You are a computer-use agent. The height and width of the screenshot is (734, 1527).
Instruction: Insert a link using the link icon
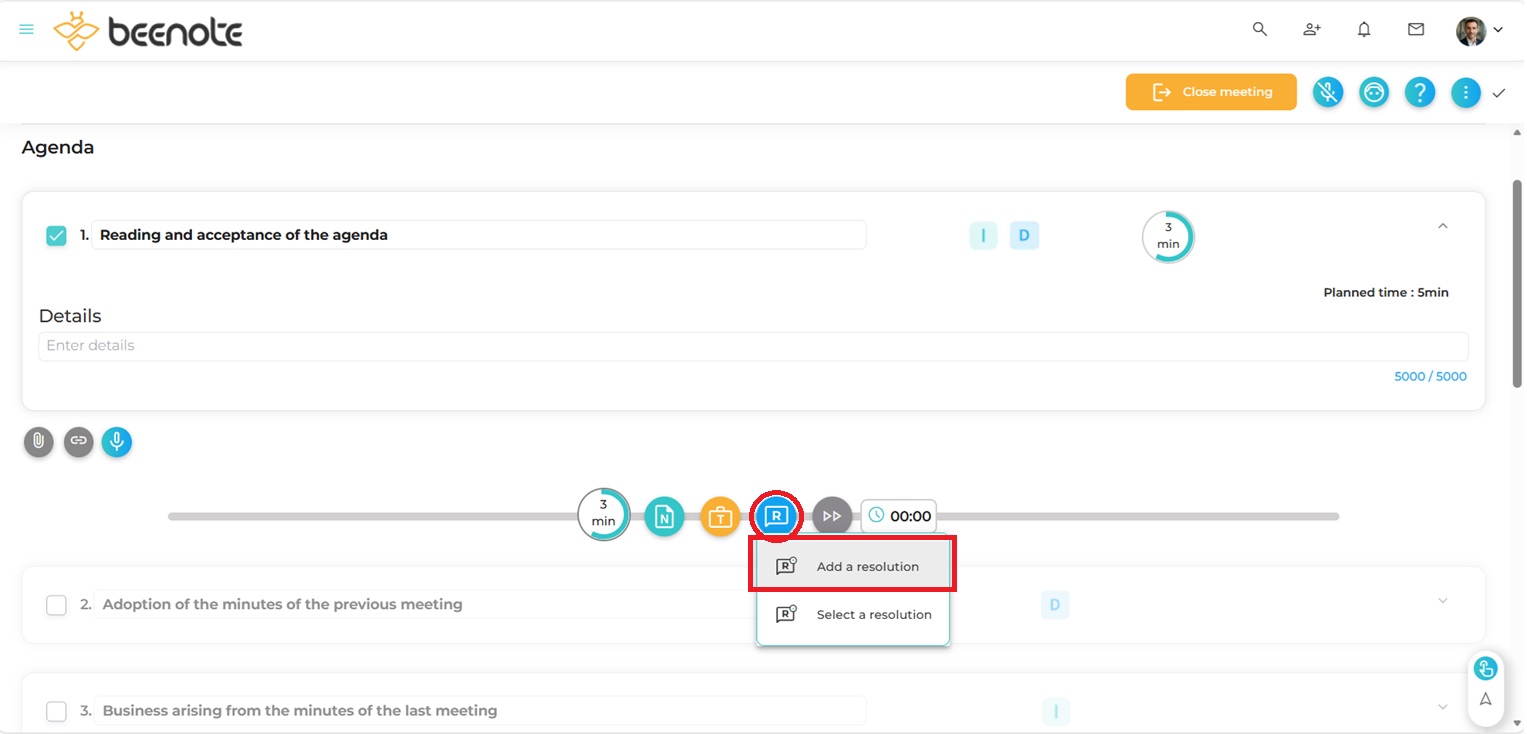(x=78, y=441)
